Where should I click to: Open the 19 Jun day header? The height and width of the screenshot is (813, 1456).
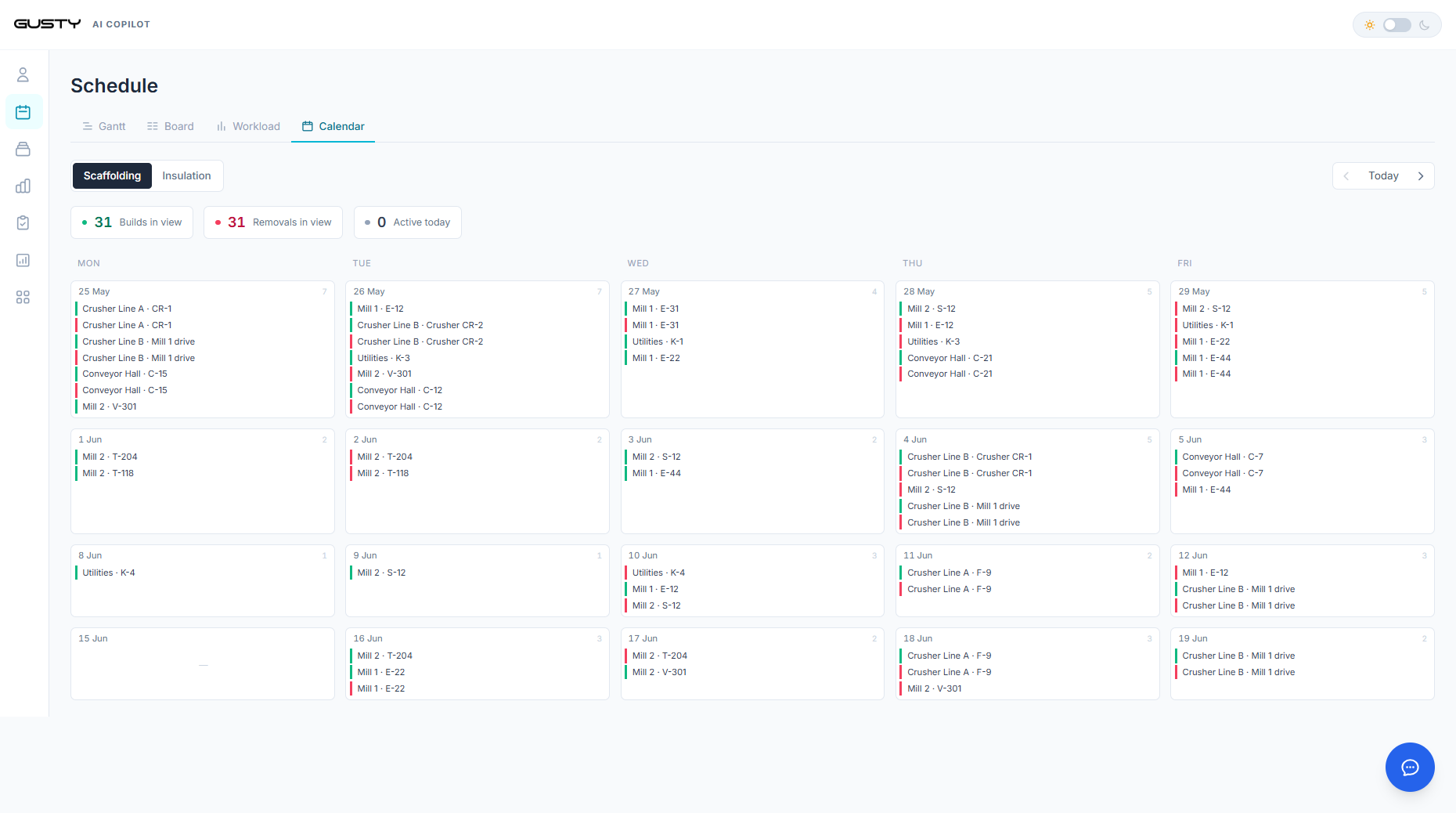(1193, 638)
